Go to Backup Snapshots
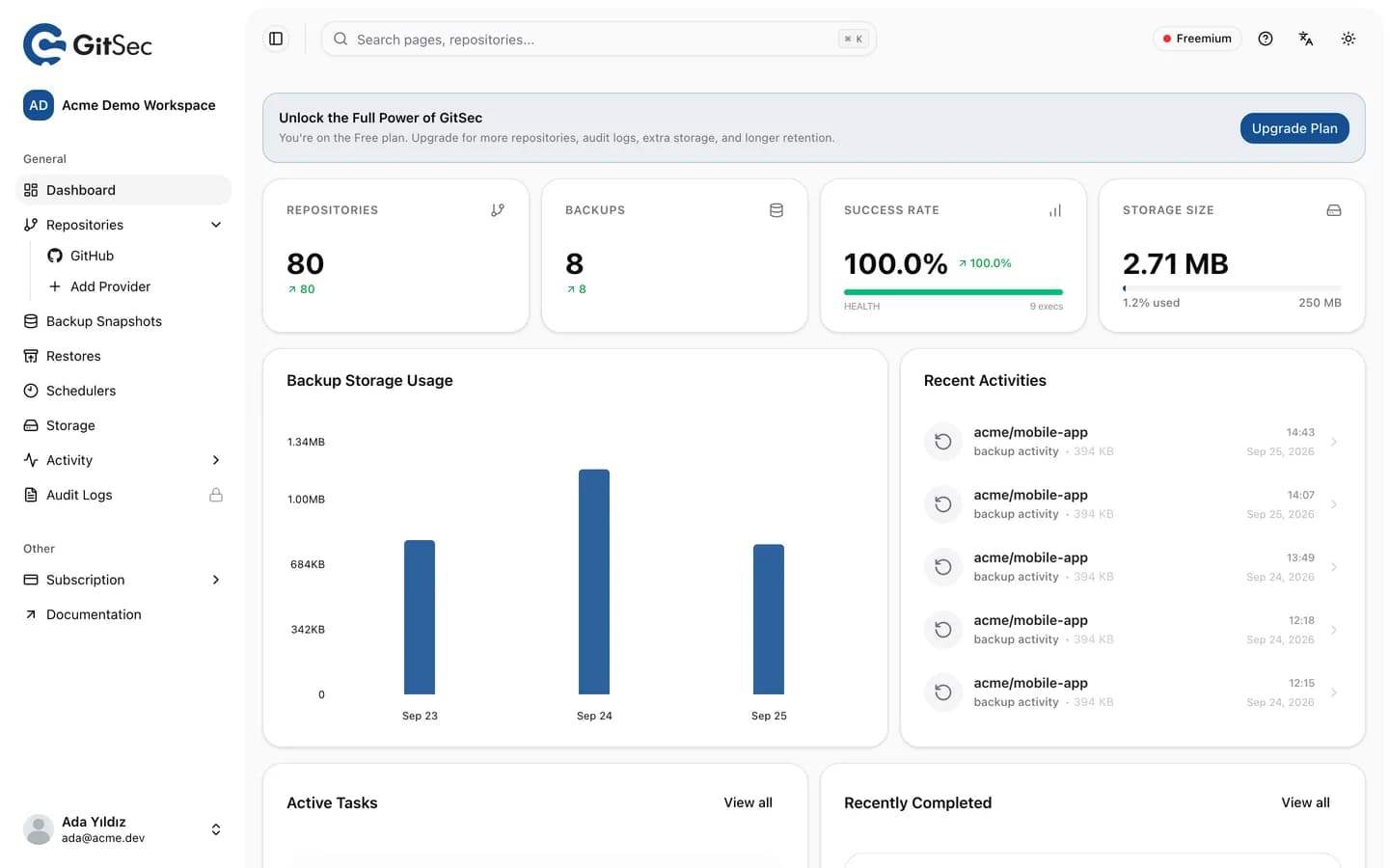 (x=123, y=321)
